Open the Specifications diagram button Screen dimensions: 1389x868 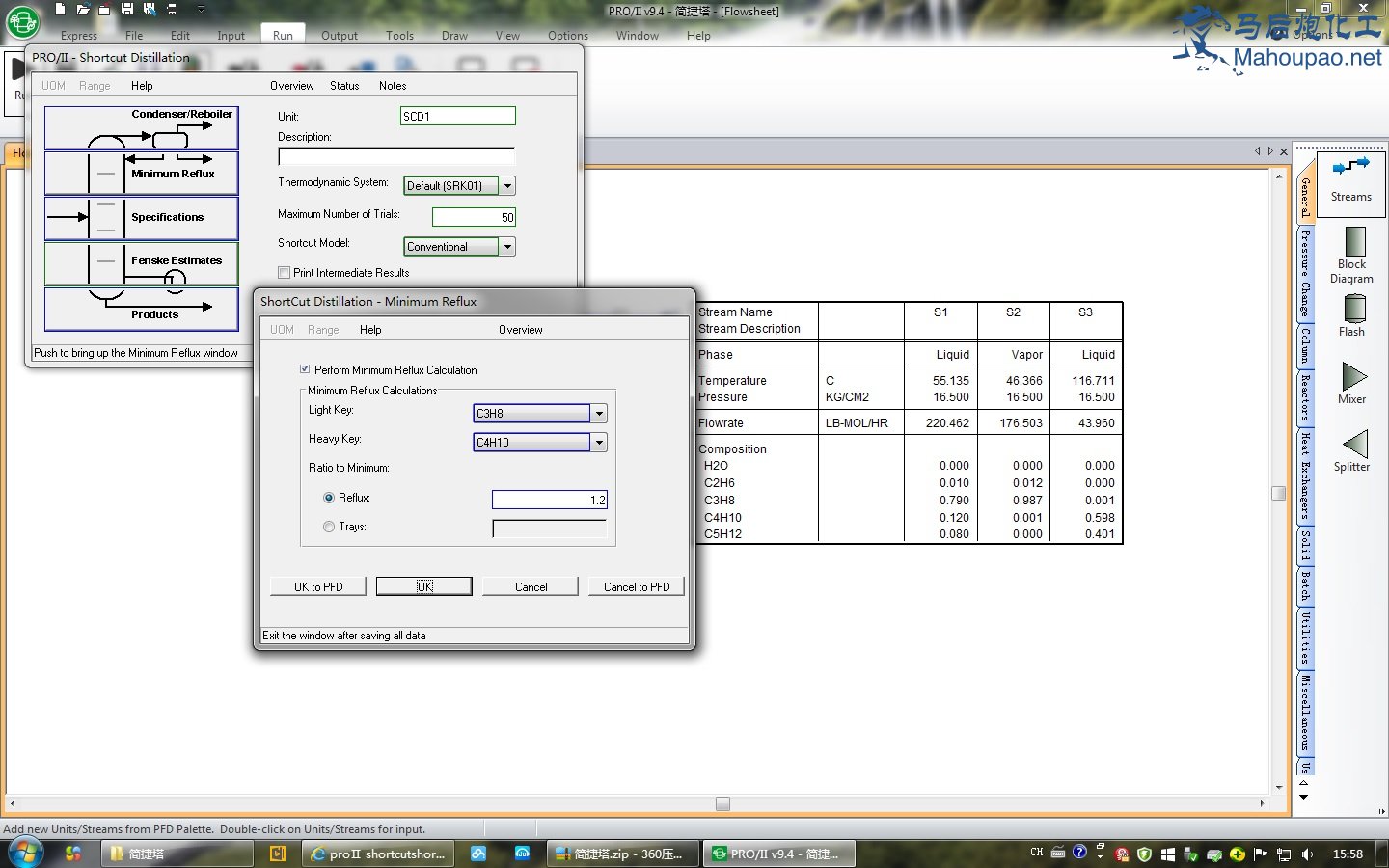[142, 218]
